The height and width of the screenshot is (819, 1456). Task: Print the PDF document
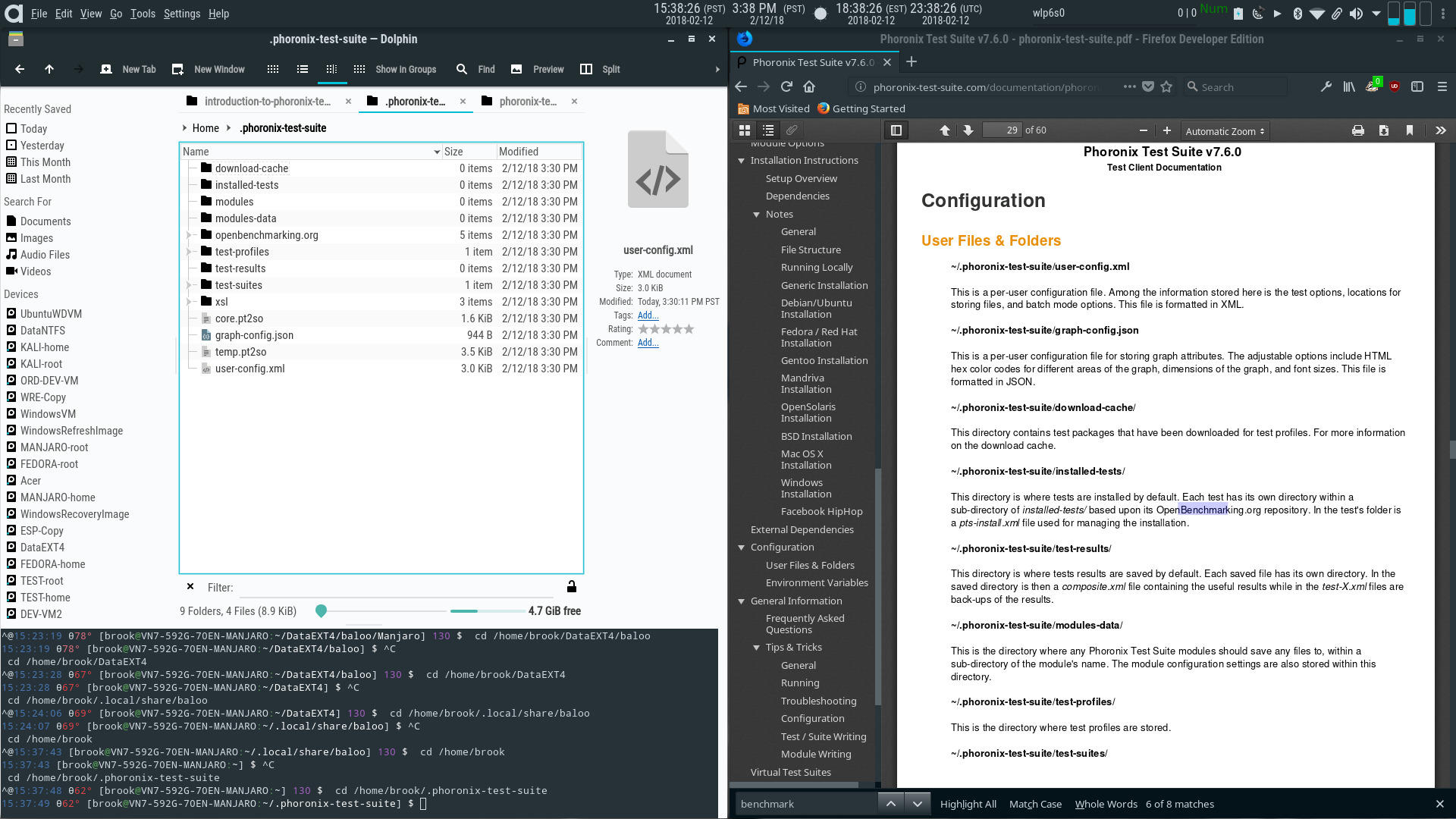[x=1358, y=130]
